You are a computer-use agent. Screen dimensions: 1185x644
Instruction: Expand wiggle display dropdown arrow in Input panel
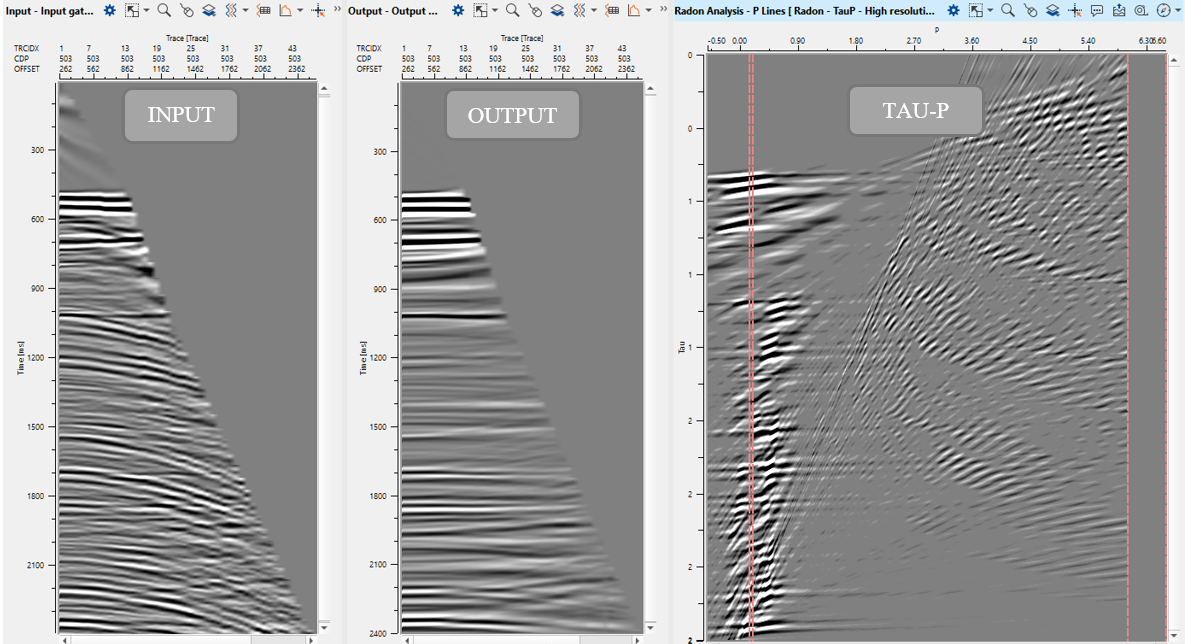tap(245, 10)
